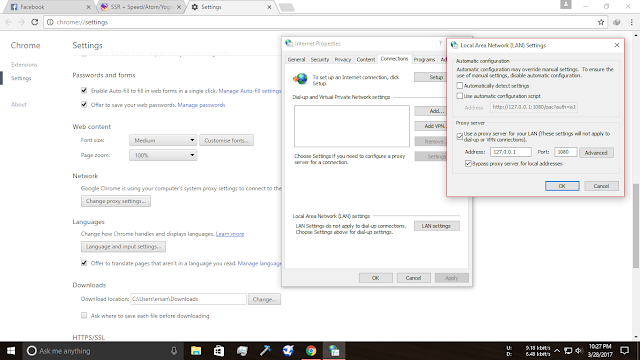The image size is (640, 360).
Task: Click the Cortana microphone icon
Action: tap(174, 351)
